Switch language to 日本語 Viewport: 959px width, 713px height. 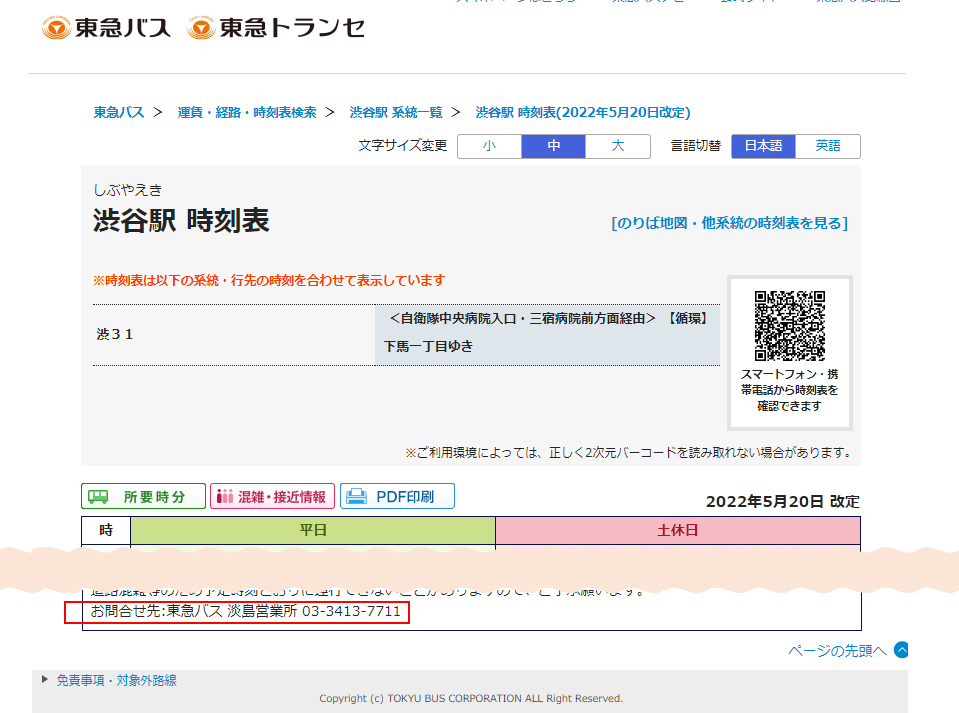[763, 146]
